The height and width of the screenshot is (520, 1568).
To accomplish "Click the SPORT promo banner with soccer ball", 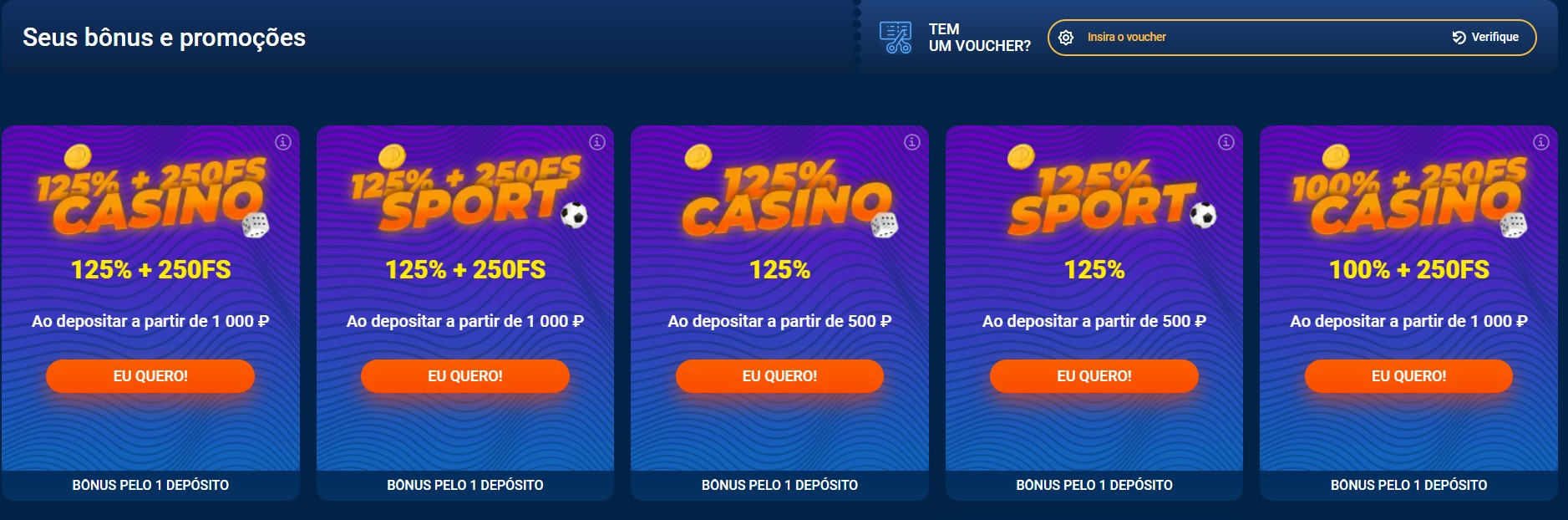I will tap(464, 192).
